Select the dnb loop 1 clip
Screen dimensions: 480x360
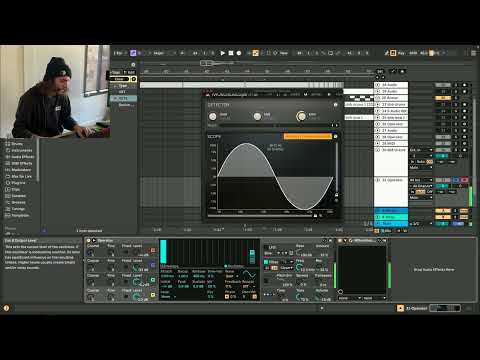[359, 117]
